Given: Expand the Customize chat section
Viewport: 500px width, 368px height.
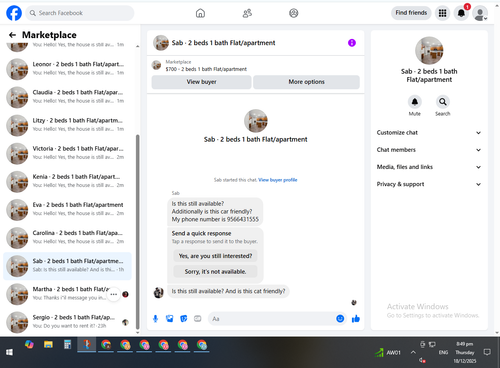Looking at the screenshot, I should (x=429, y=133).
